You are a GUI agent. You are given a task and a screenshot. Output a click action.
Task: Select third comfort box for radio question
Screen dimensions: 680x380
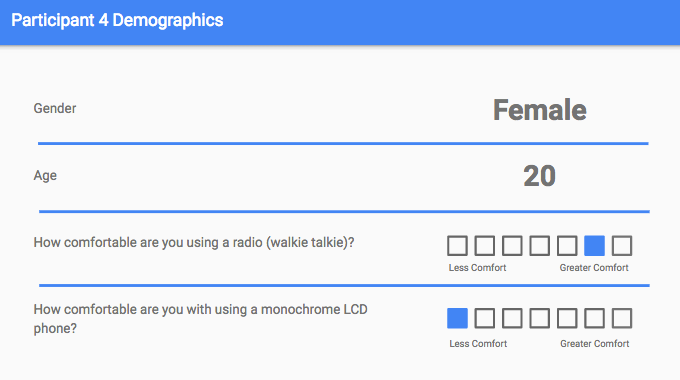click(512, 246)
